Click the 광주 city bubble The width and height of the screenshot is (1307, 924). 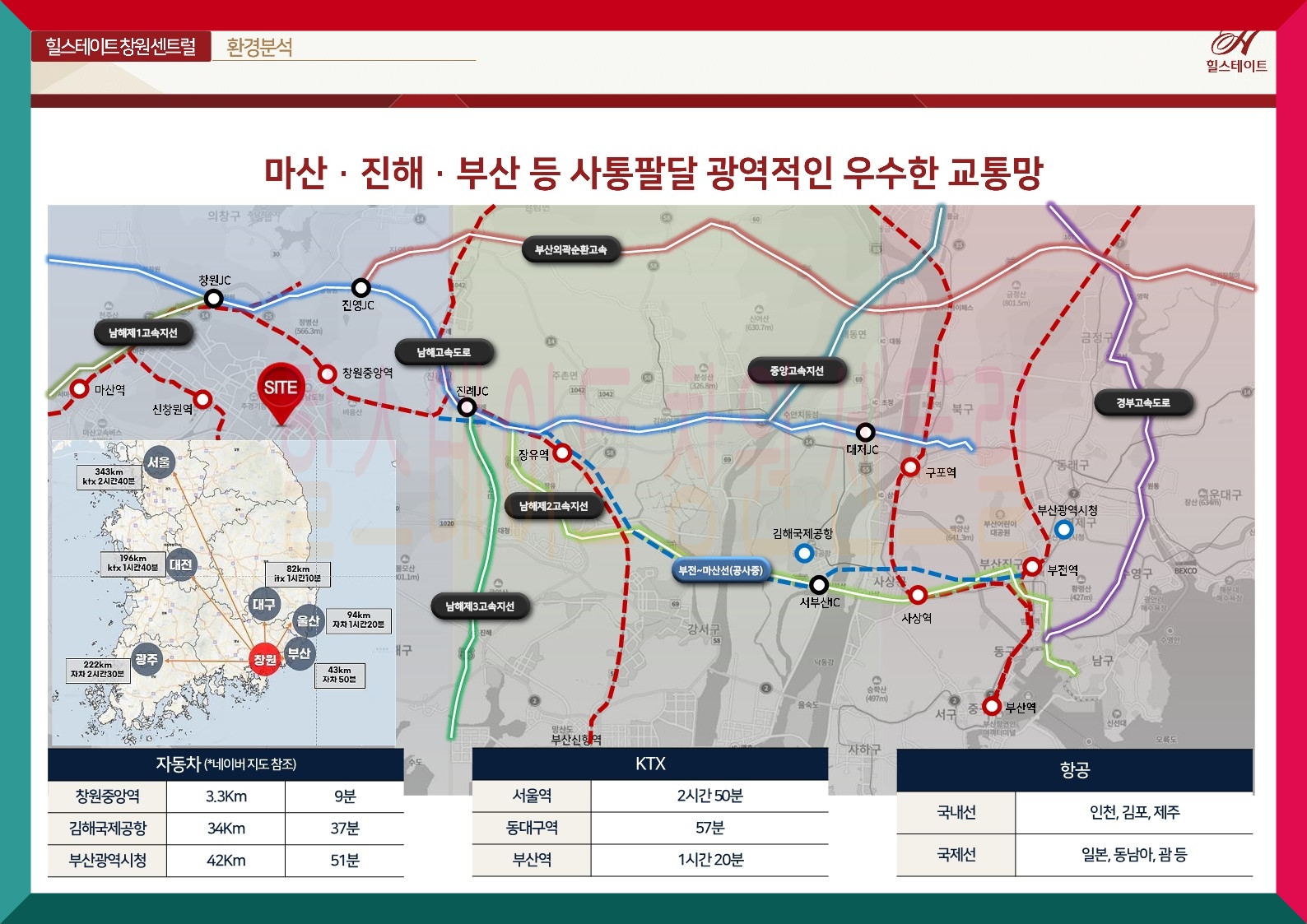[x=147, y=659]
